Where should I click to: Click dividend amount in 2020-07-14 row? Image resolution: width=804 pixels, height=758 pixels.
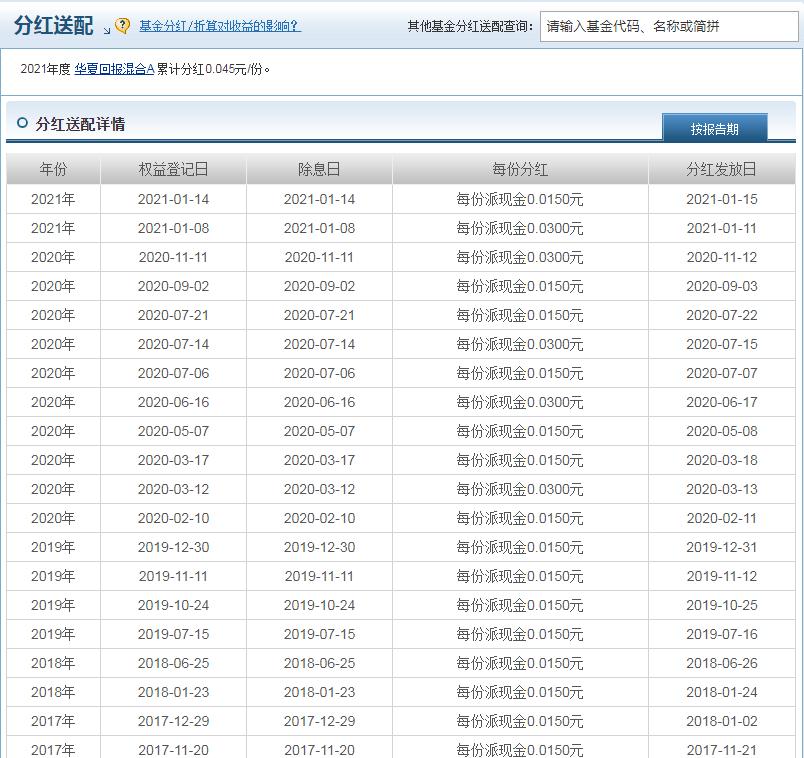520,344
